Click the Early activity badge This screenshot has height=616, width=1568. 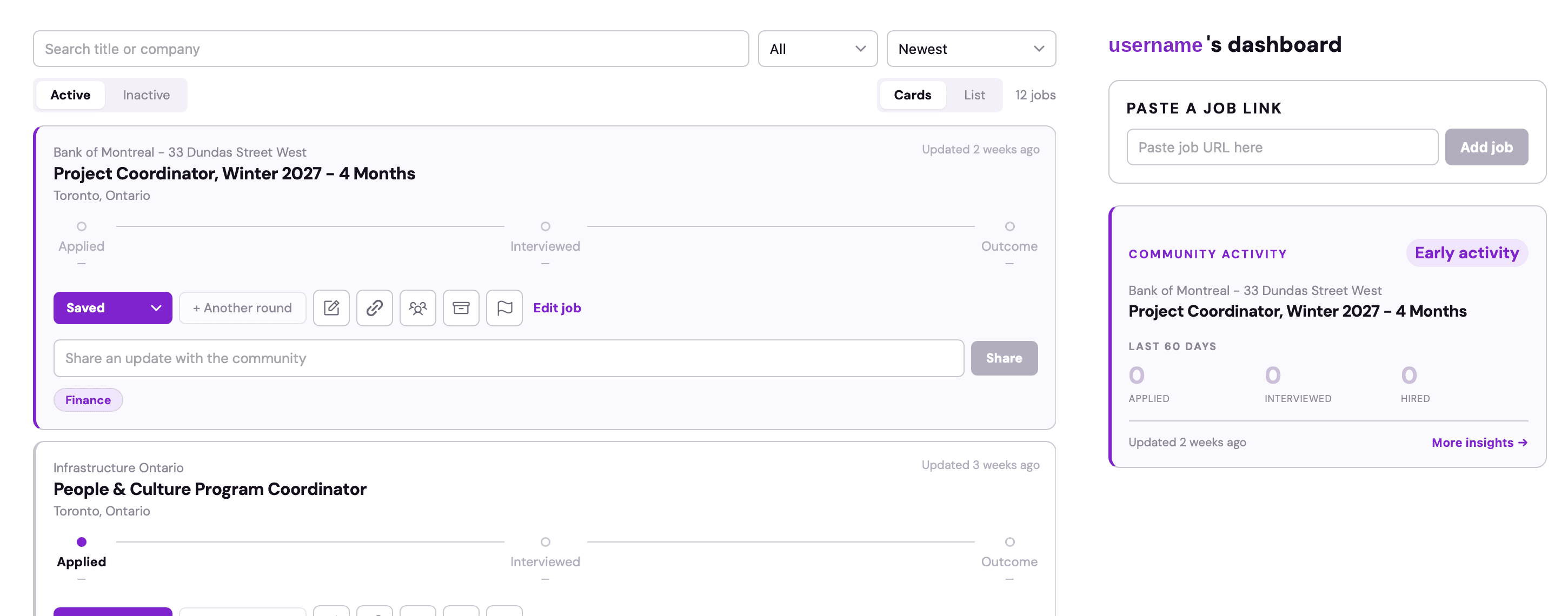tap(1466, 253)
